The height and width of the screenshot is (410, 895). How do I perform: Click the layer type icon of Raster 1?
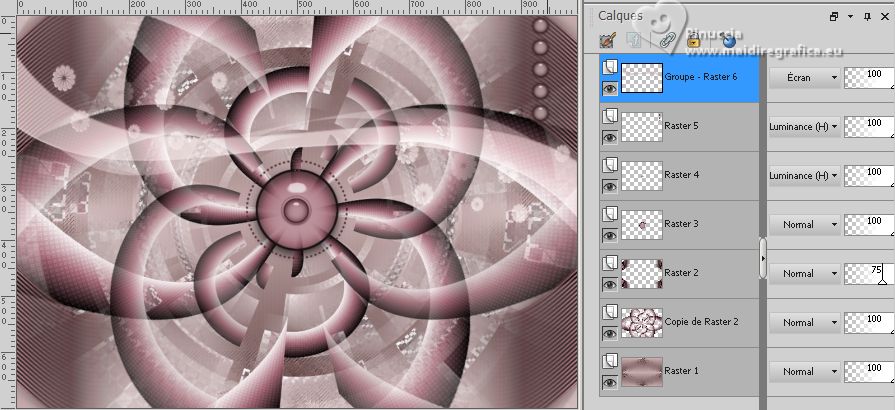610,362
